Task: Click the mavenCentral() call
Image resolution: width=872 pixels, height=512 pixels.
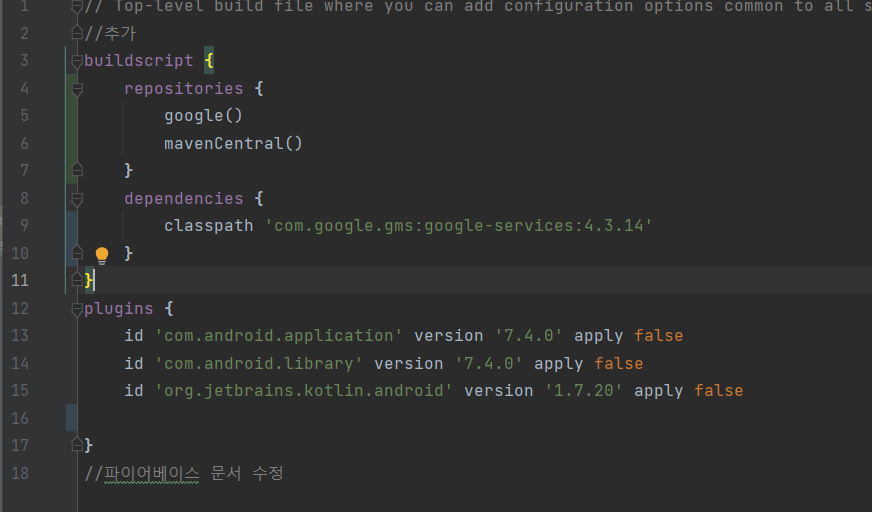Action: 233,143
